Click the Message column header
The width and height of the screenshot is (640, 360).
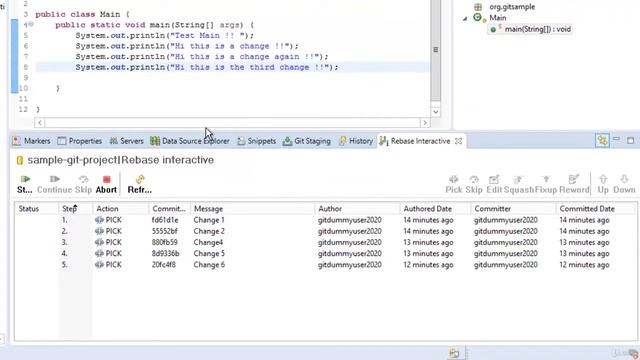click(x=253, y=209)
